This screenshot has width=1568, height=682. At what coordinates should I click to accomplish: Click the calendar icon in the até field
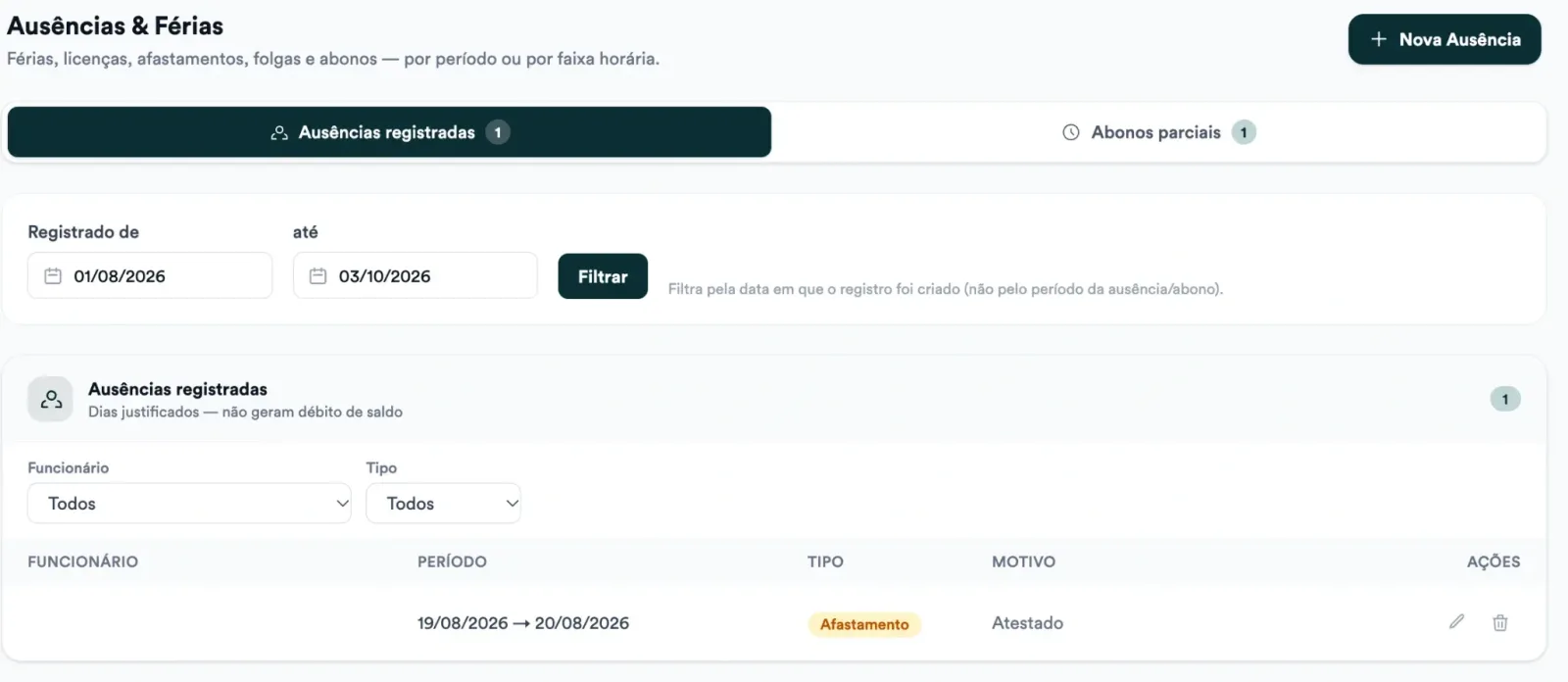click(318, 276)
